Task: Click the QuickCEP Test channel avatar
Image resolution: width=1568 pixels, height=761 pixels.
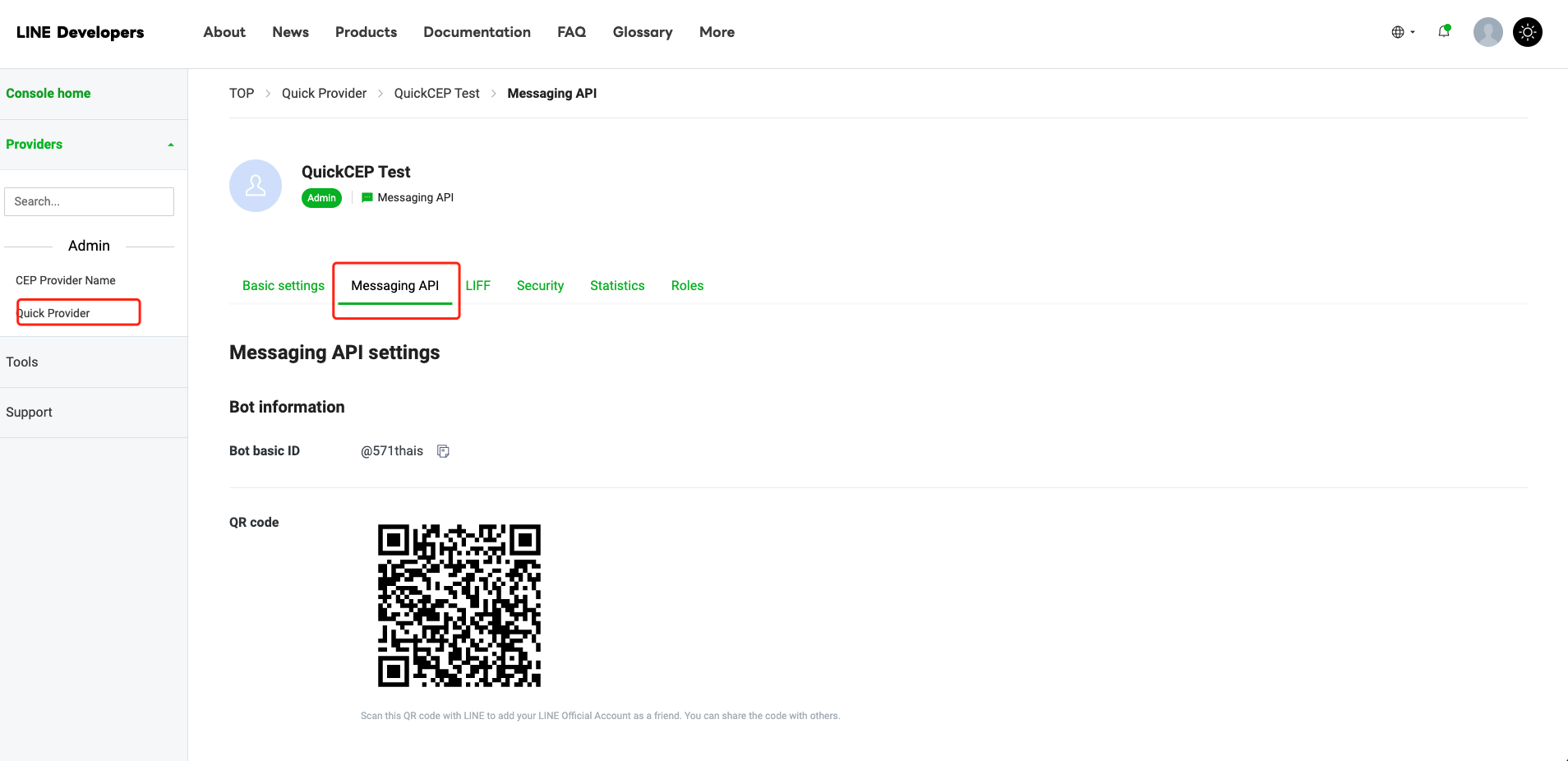Action: (x=256, y=186)
